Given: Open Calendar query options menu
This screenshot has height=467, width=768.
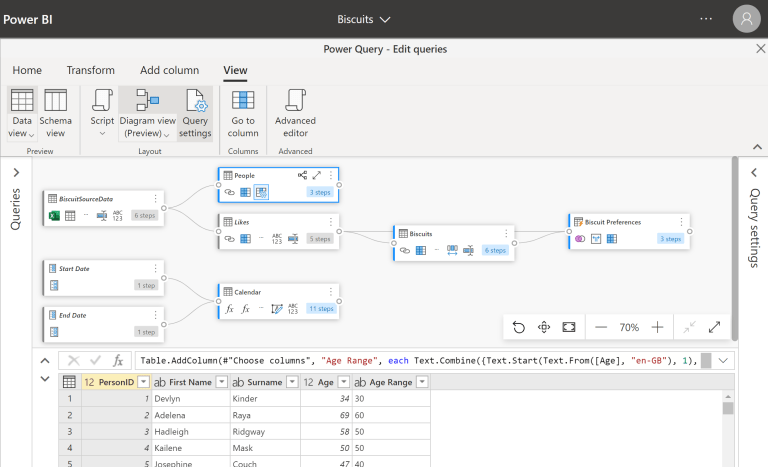Looking at the screenshot, I should (331, 292).
